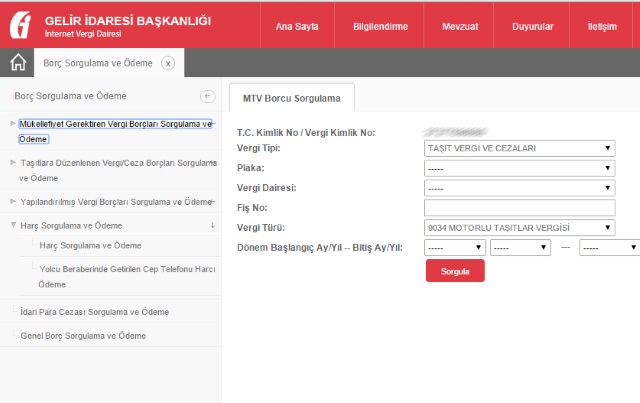Open Ana Sayfa menu item
The image size is (640, 403).
point(297,27)
